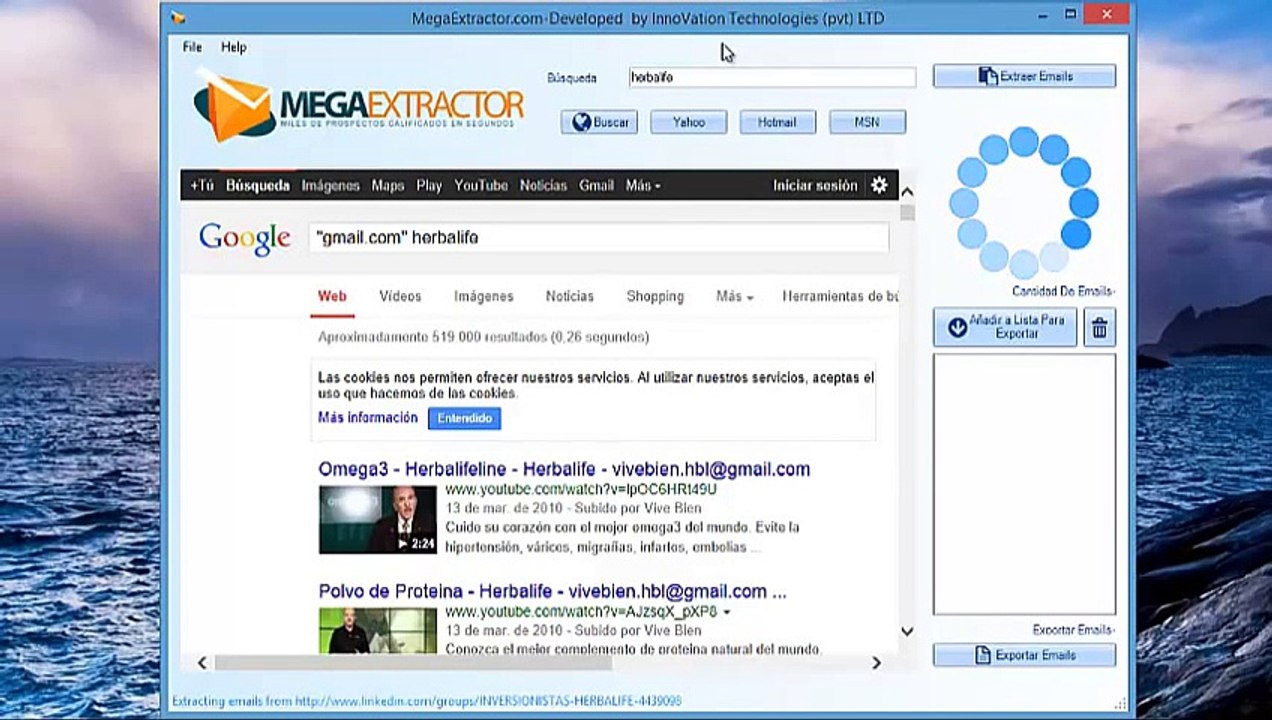Click the Cantidad De Emails label

1063,291
